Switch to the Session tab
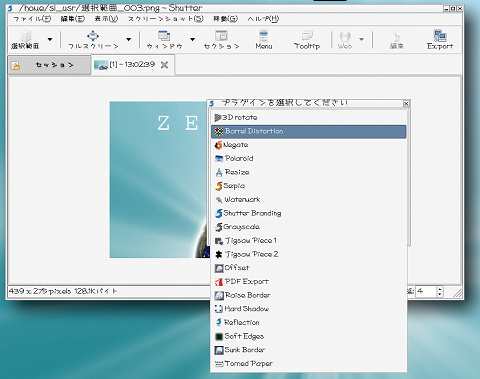The image size is (480, 379). (x=49, y=65)
